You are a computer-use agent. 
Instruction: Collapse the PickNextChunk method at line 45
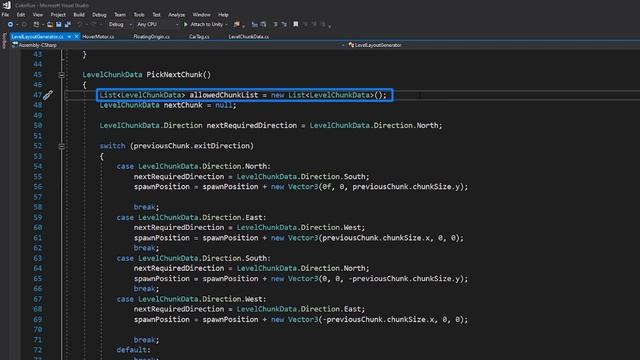click(62, 75)
